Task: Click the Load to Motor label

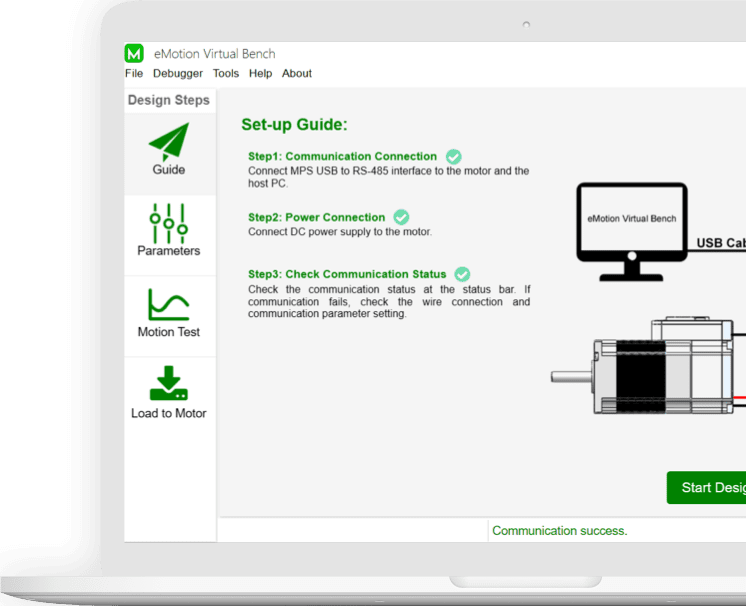Action: [x=169, y=413]
